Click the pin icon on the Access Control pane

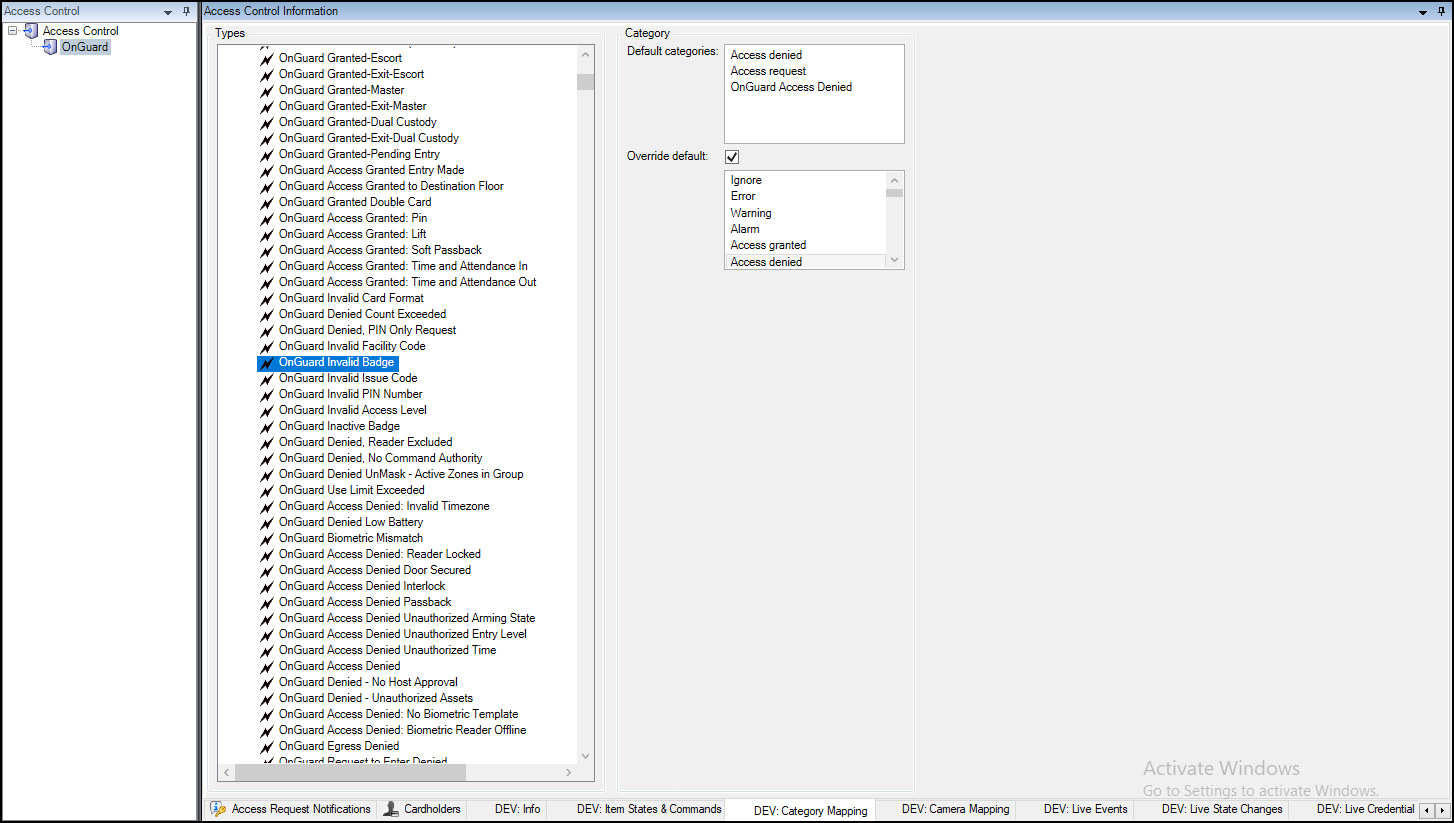(186, 11)
